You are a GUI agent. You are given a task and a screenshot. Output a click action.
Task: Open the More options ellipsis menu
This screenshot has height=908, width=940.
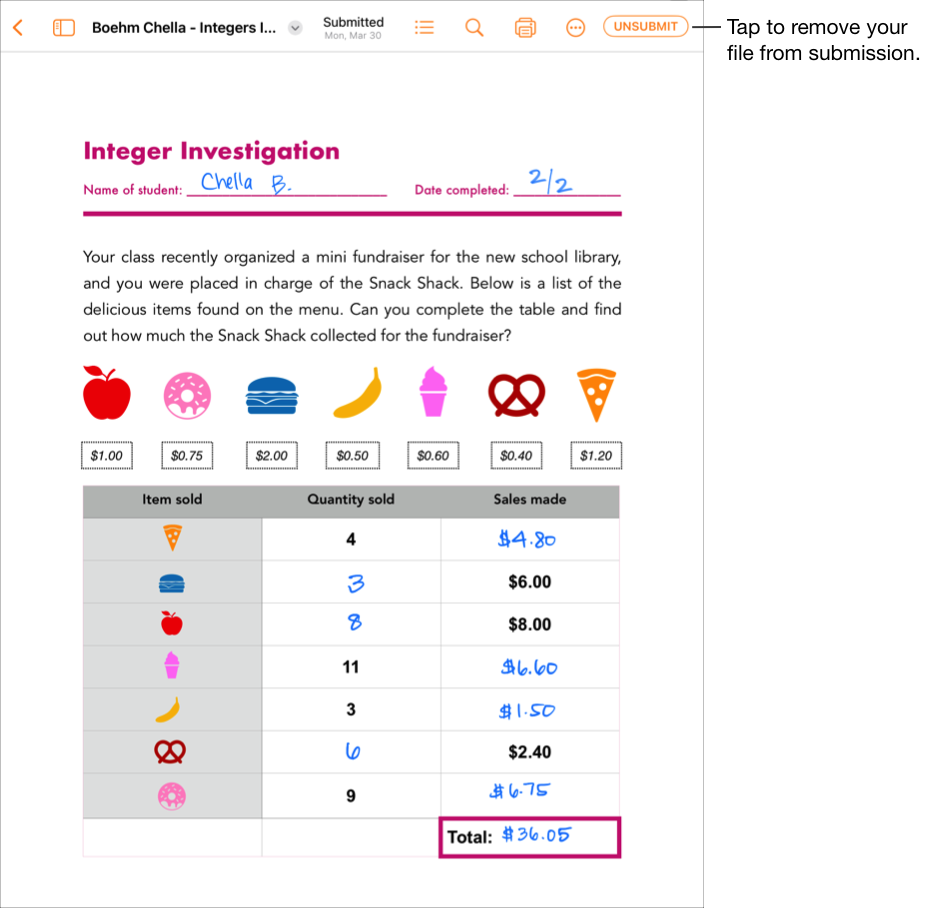pos(575,27)
